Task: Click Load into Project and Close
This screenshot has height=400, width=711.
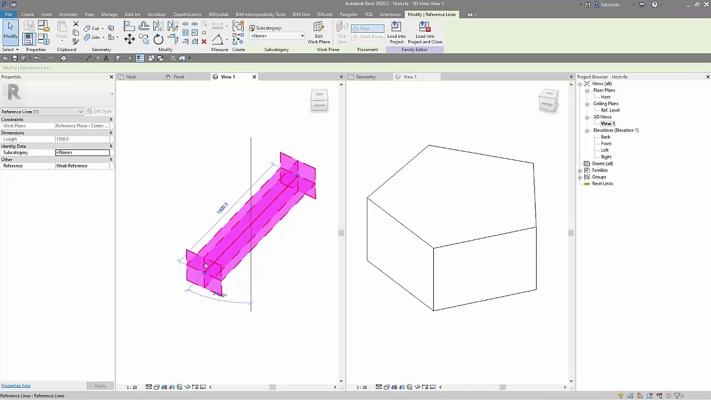Action: pyautogui.click(x=425, y=31)
